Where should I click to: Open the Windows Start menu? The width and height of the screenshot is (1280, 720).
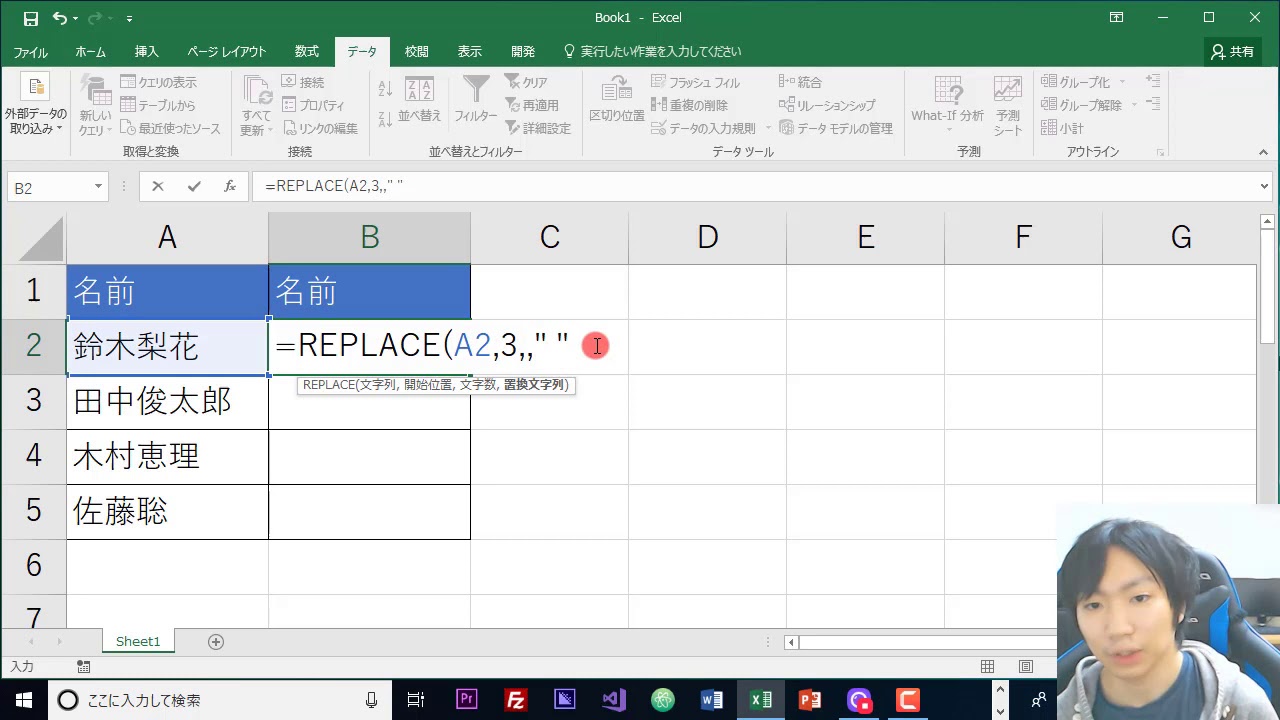pyautogui.click(x=23, y=700)
